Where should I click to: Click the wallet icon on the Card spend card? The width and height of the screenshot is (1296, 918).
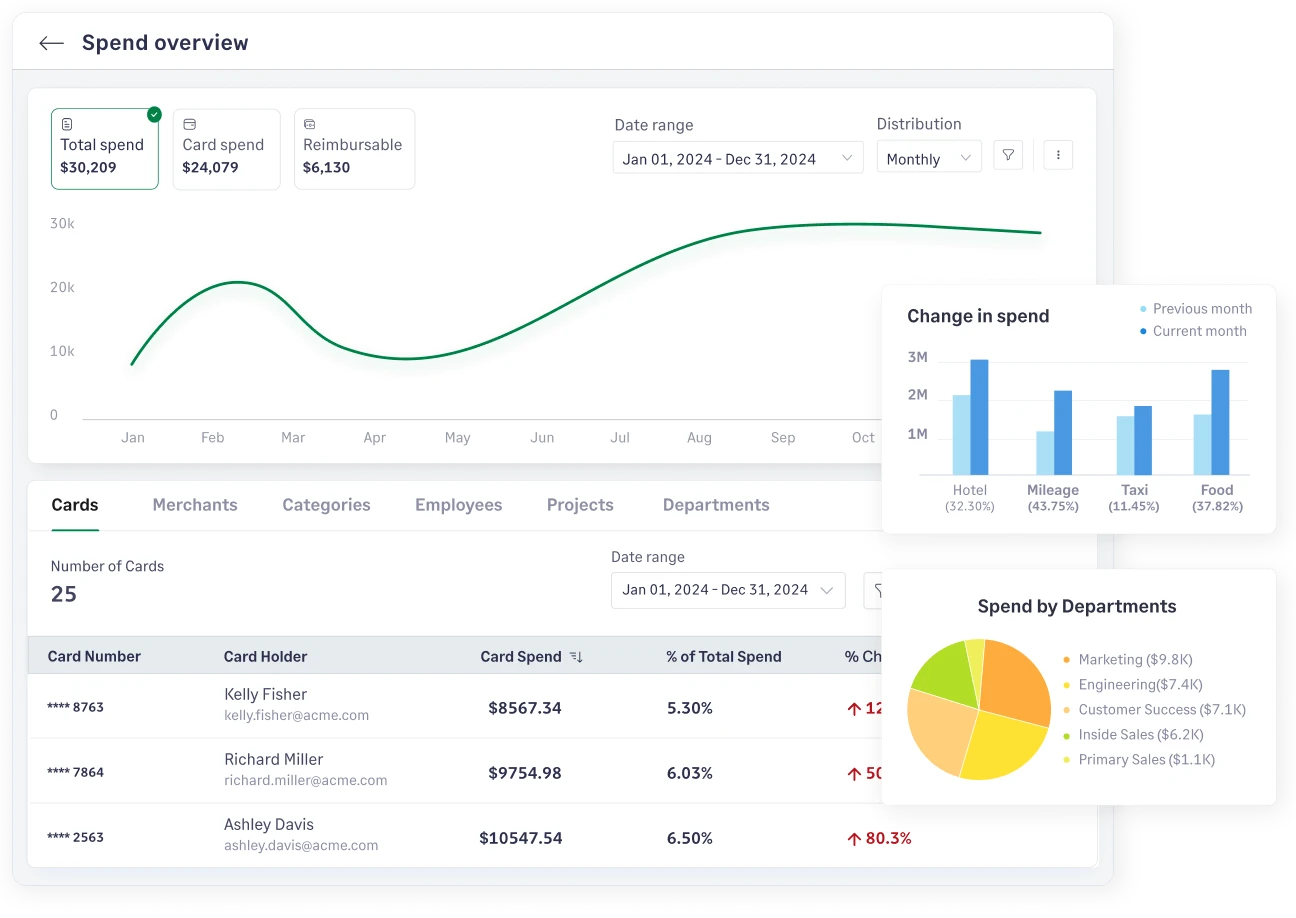[188, 123]
